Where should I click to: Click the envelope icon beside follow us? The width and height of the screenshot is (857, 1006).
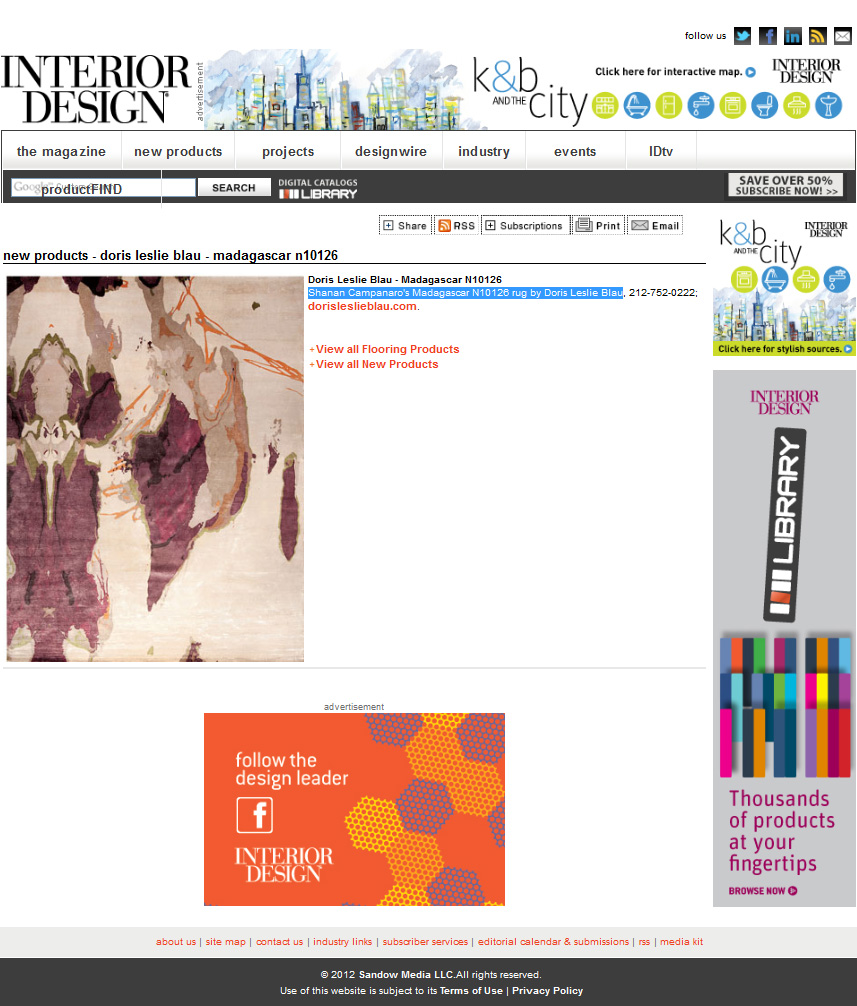click(x=843, y=36)
